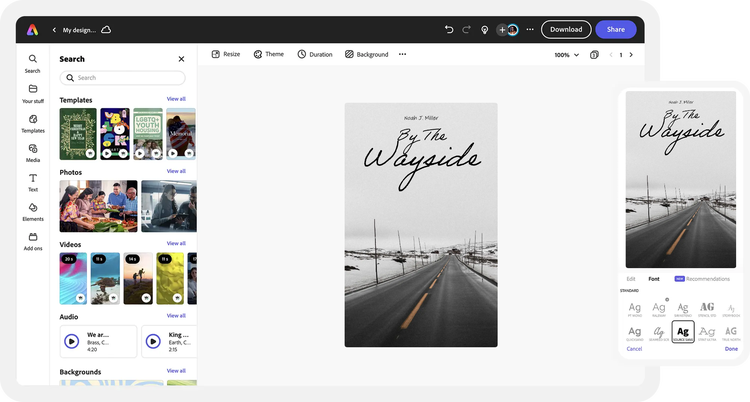Select the 14 s hikers video thumbnail
This screenshot has height=402, width=750.
(138, 279)
